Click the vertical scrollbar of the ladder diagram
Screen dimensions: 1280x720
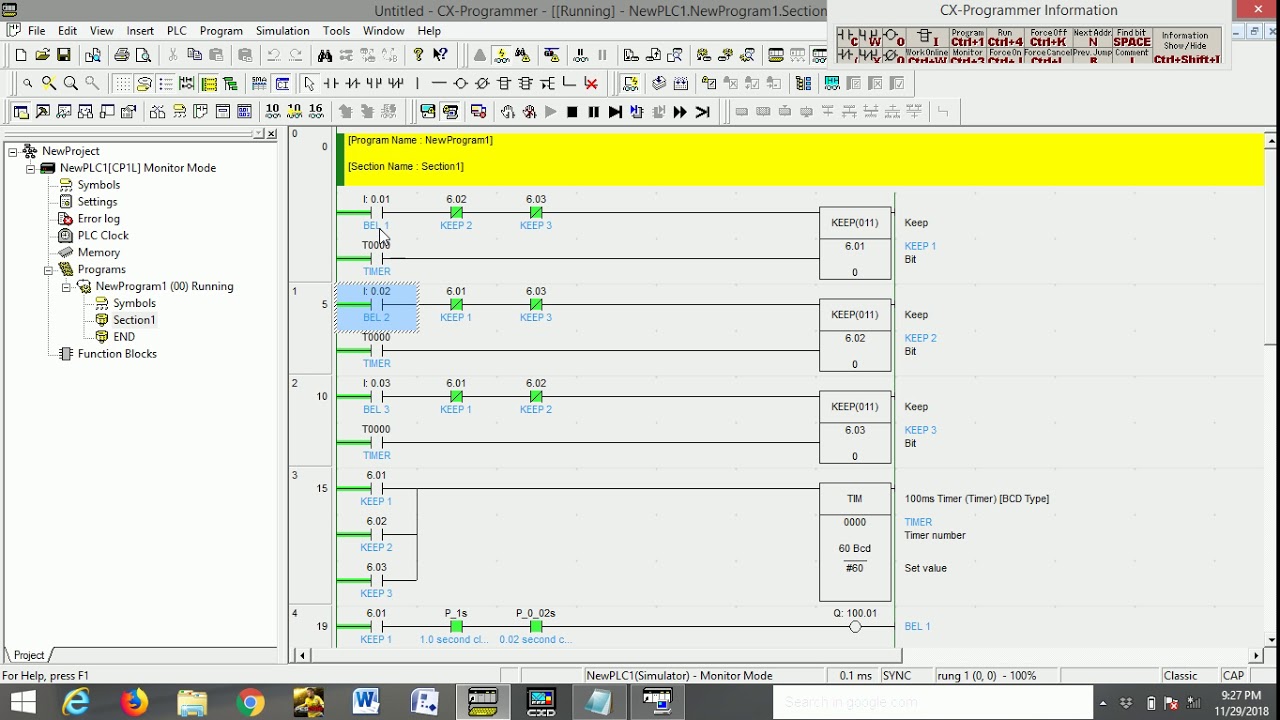(x=1271, y=390)
